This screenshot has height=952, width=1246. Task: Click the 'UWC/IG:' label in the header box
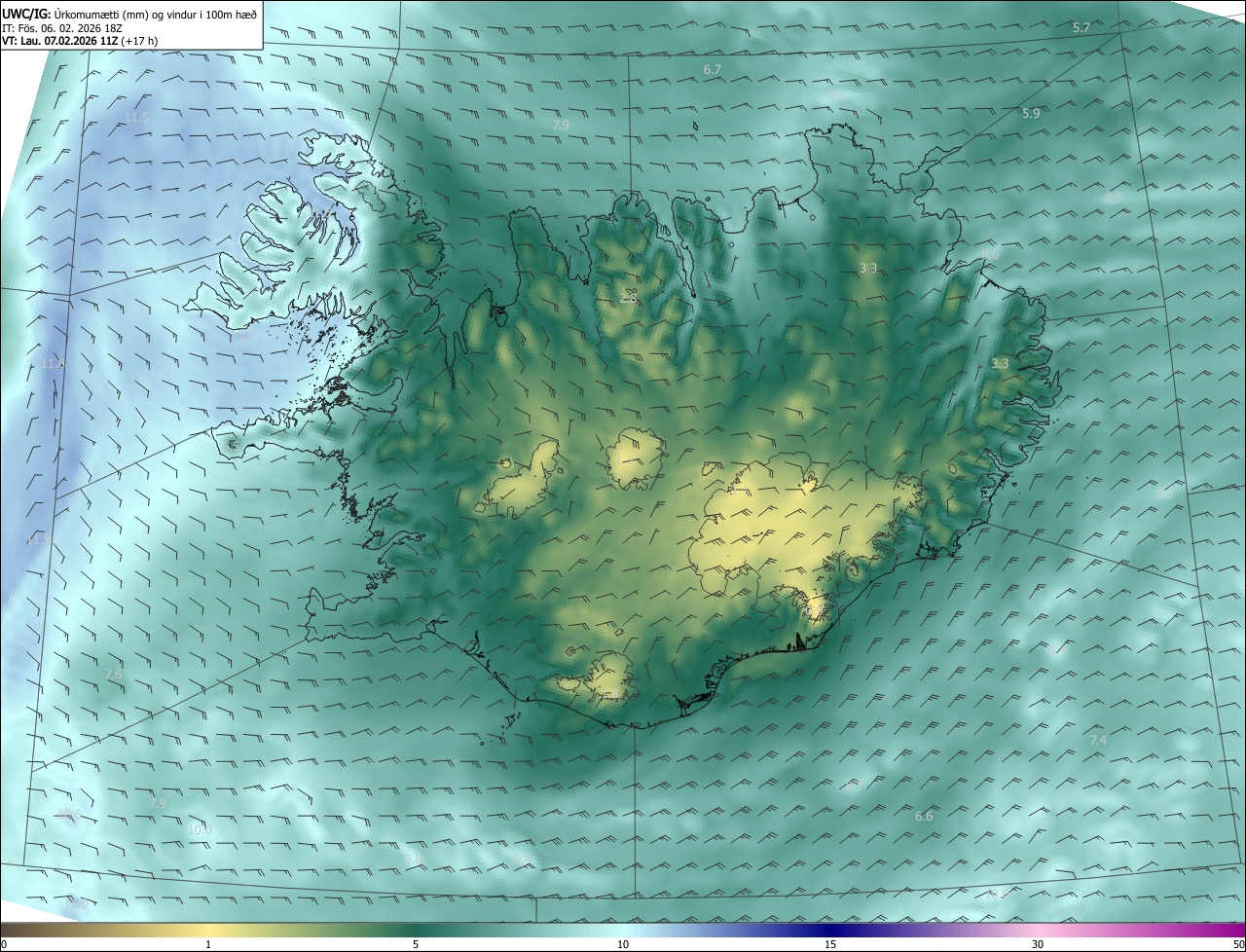click(x=26, y=14)
